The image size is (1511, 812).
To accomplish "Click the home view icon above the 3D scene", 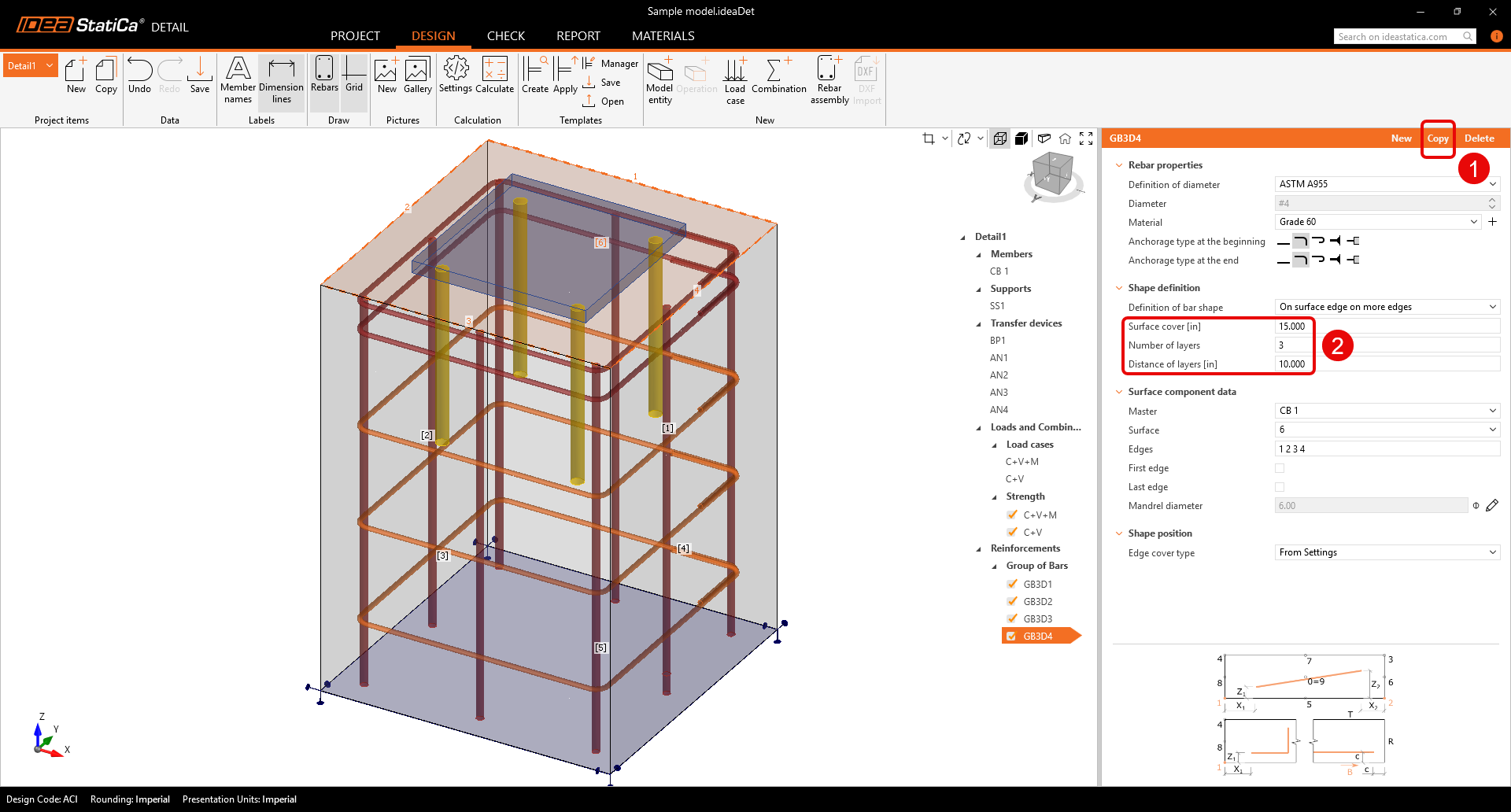I will tap(1065, 138).
